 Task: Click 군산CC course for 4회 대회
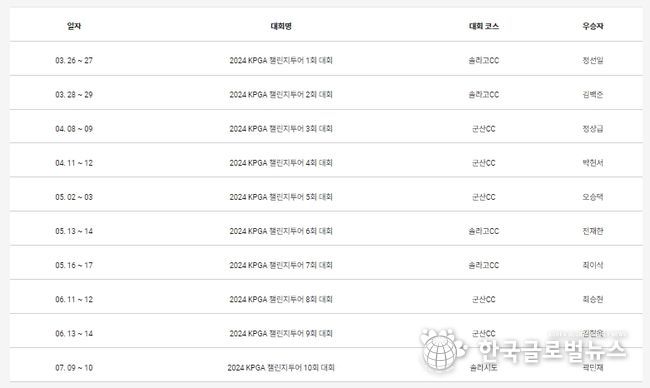[x=484, y=163]
